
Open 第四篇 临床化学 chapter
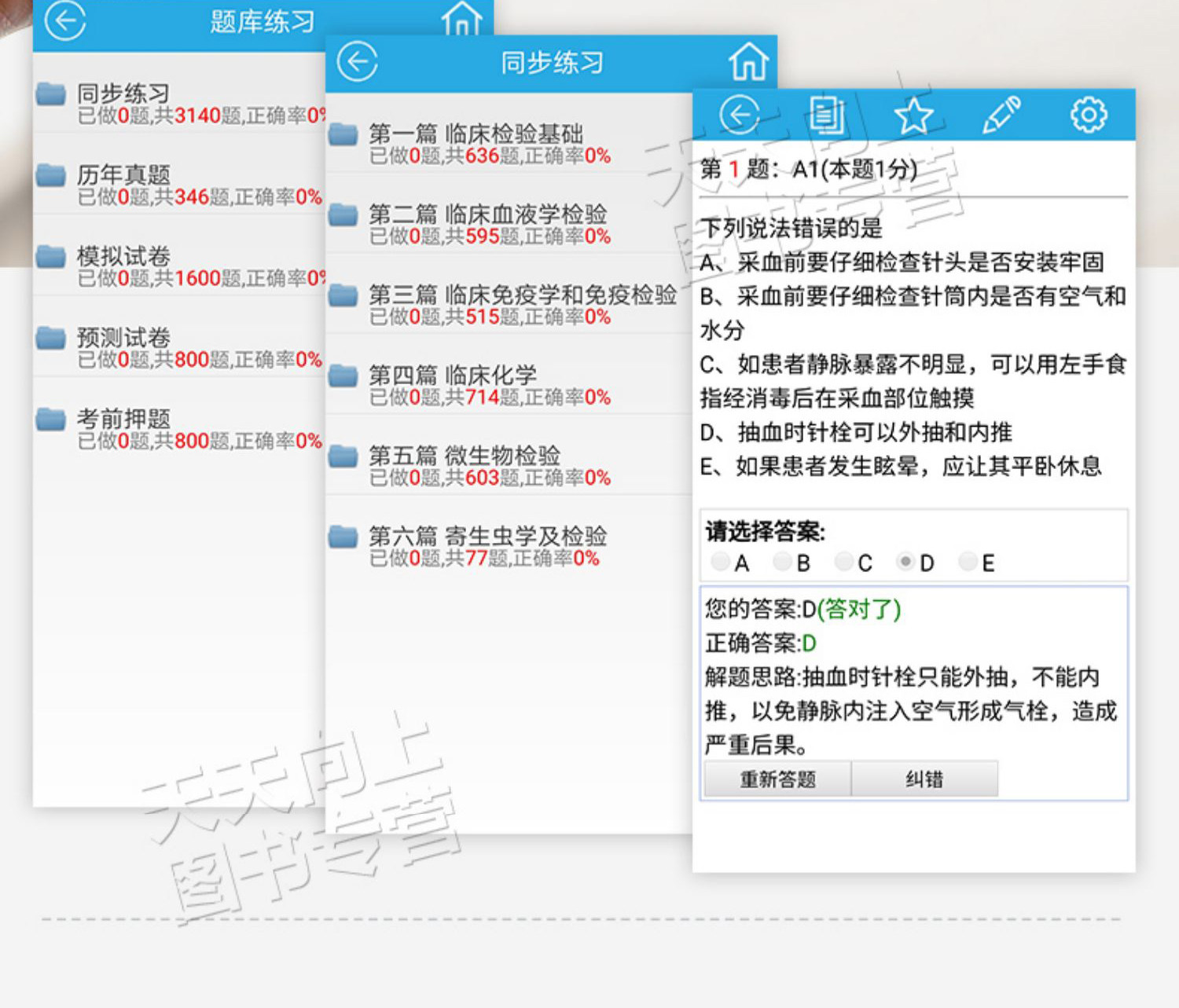click(x=509, y=386)
